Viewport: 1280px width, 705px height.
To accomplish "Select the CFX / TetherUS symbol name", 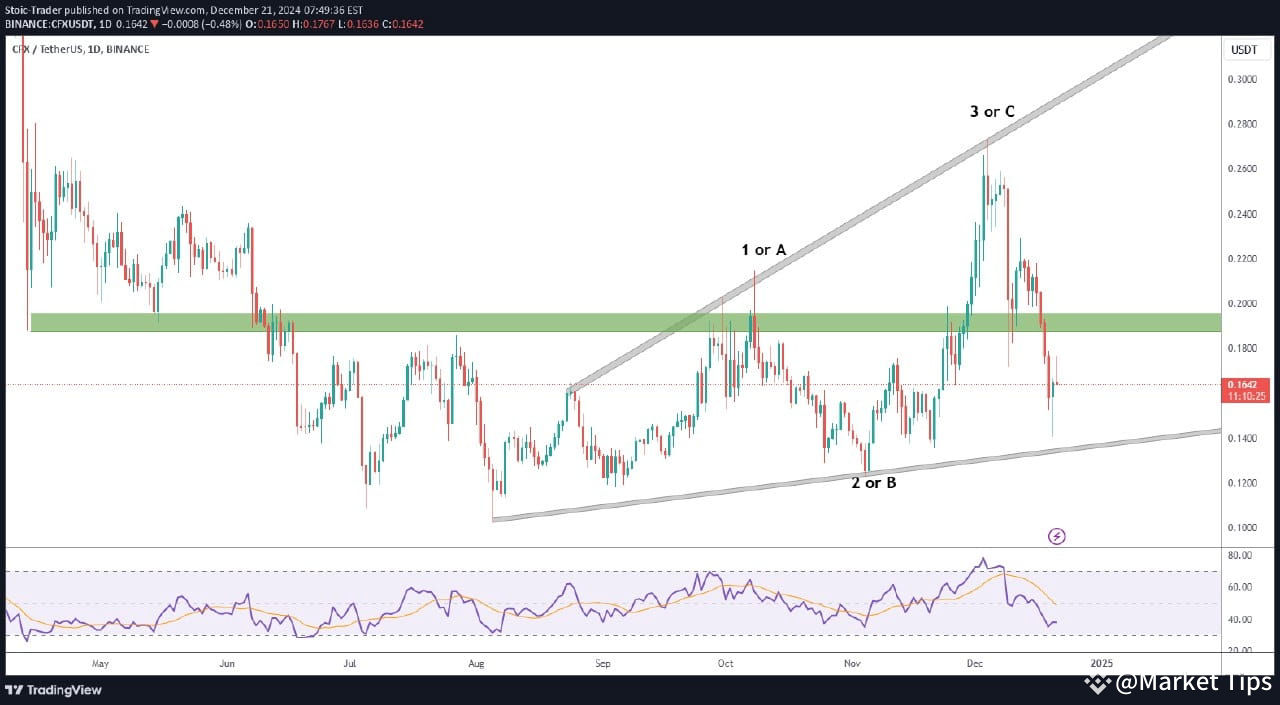I will [47, 49].
